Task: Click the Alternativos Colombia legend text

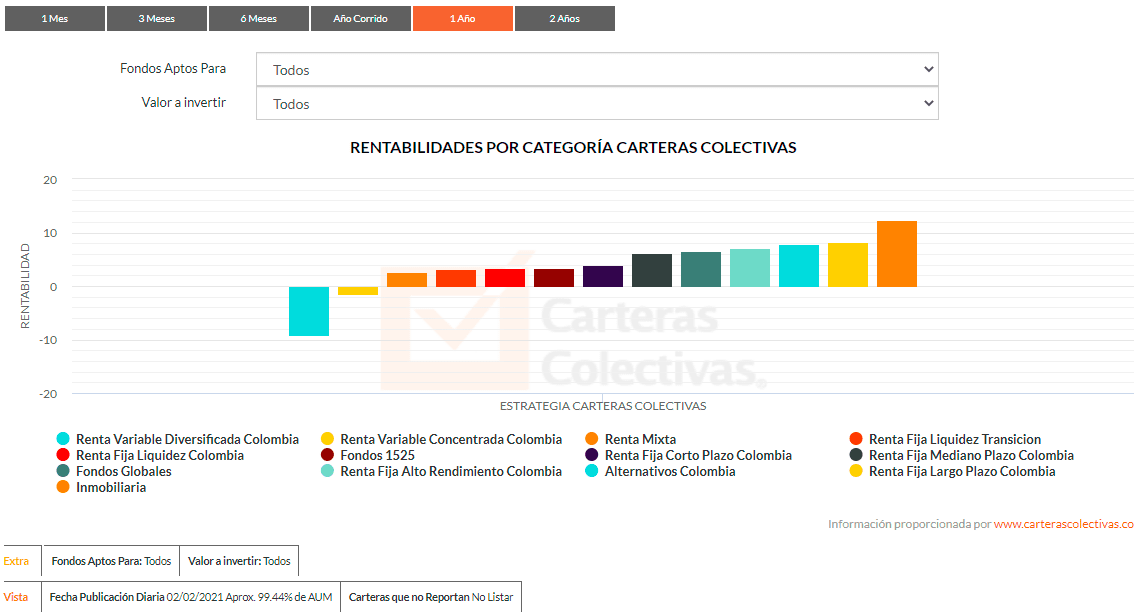Action: pyautogui.click(x=670, y=471)
